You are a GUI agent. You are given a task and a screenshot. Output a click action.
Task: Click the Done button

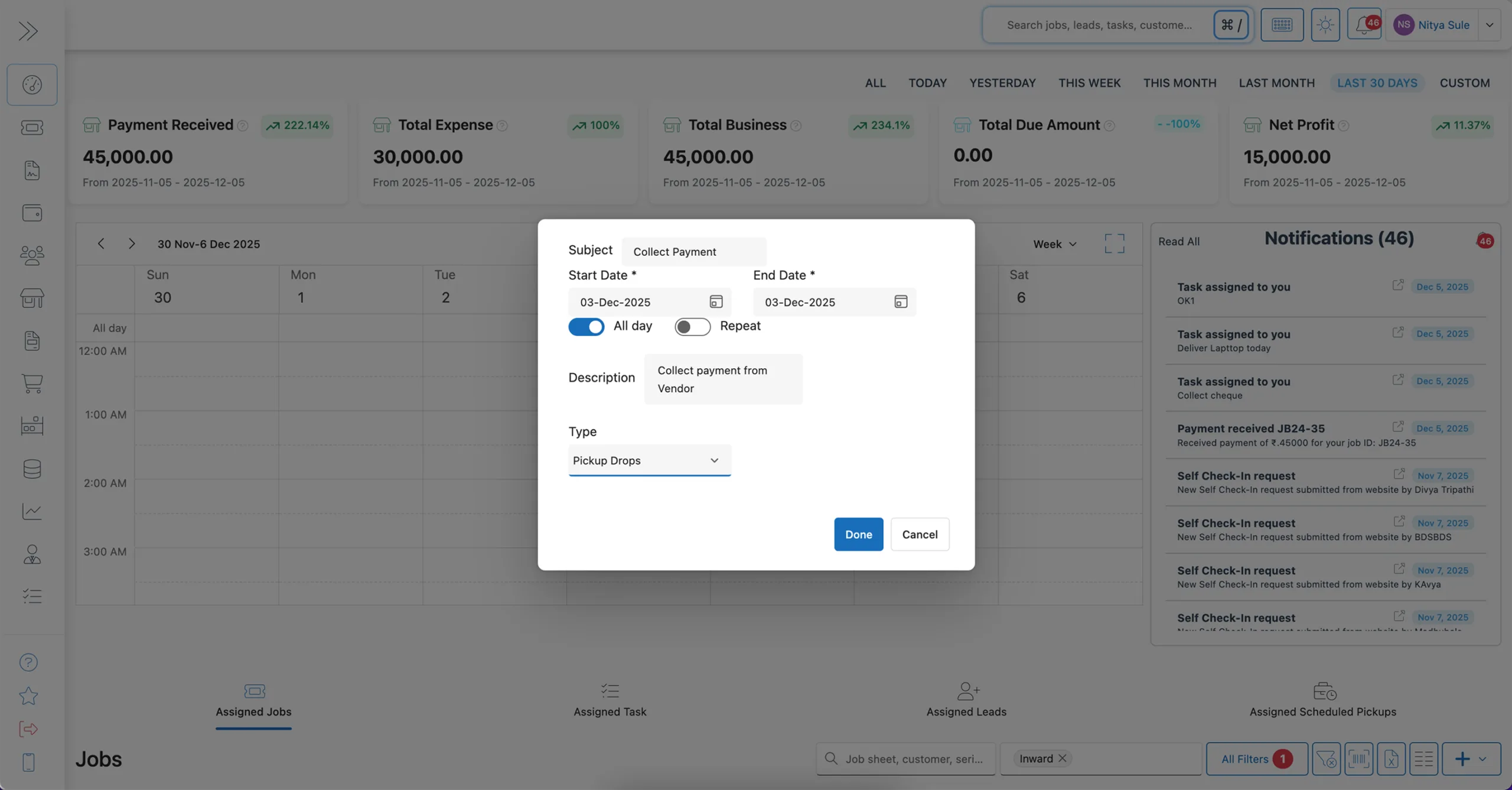[858, 534]
